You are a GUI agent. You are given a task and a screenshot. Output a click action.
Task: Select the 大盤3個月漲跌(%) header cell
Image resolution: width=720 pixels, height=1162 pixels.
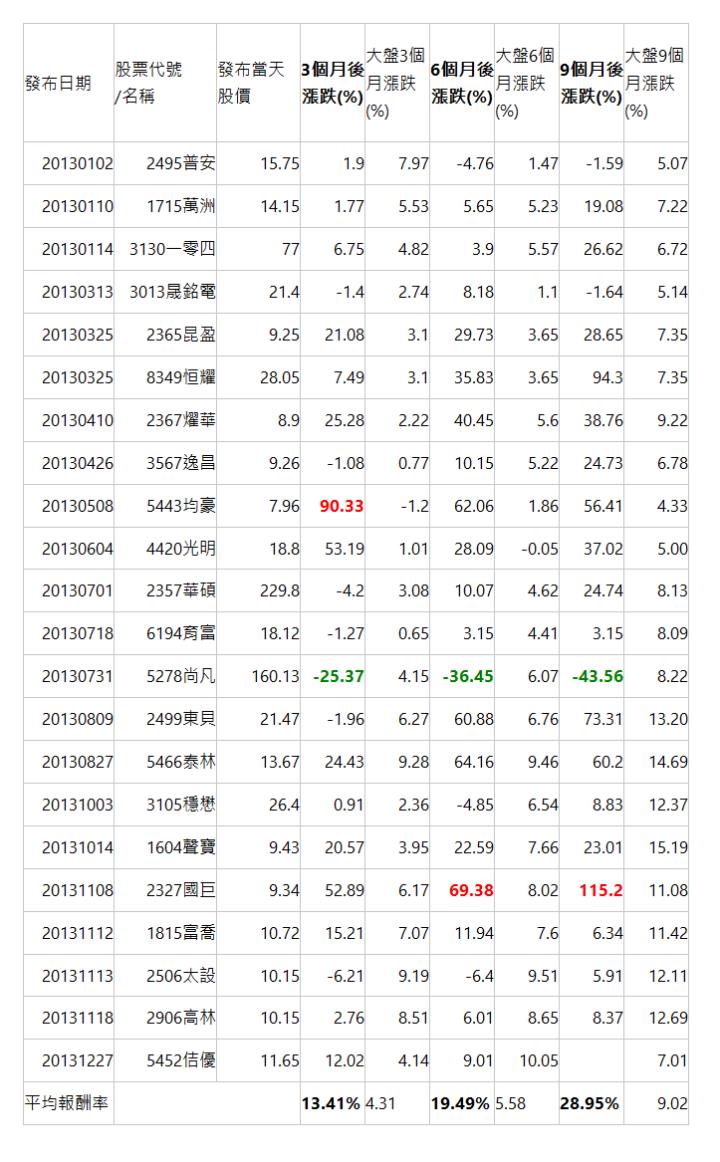click(396, 83)
